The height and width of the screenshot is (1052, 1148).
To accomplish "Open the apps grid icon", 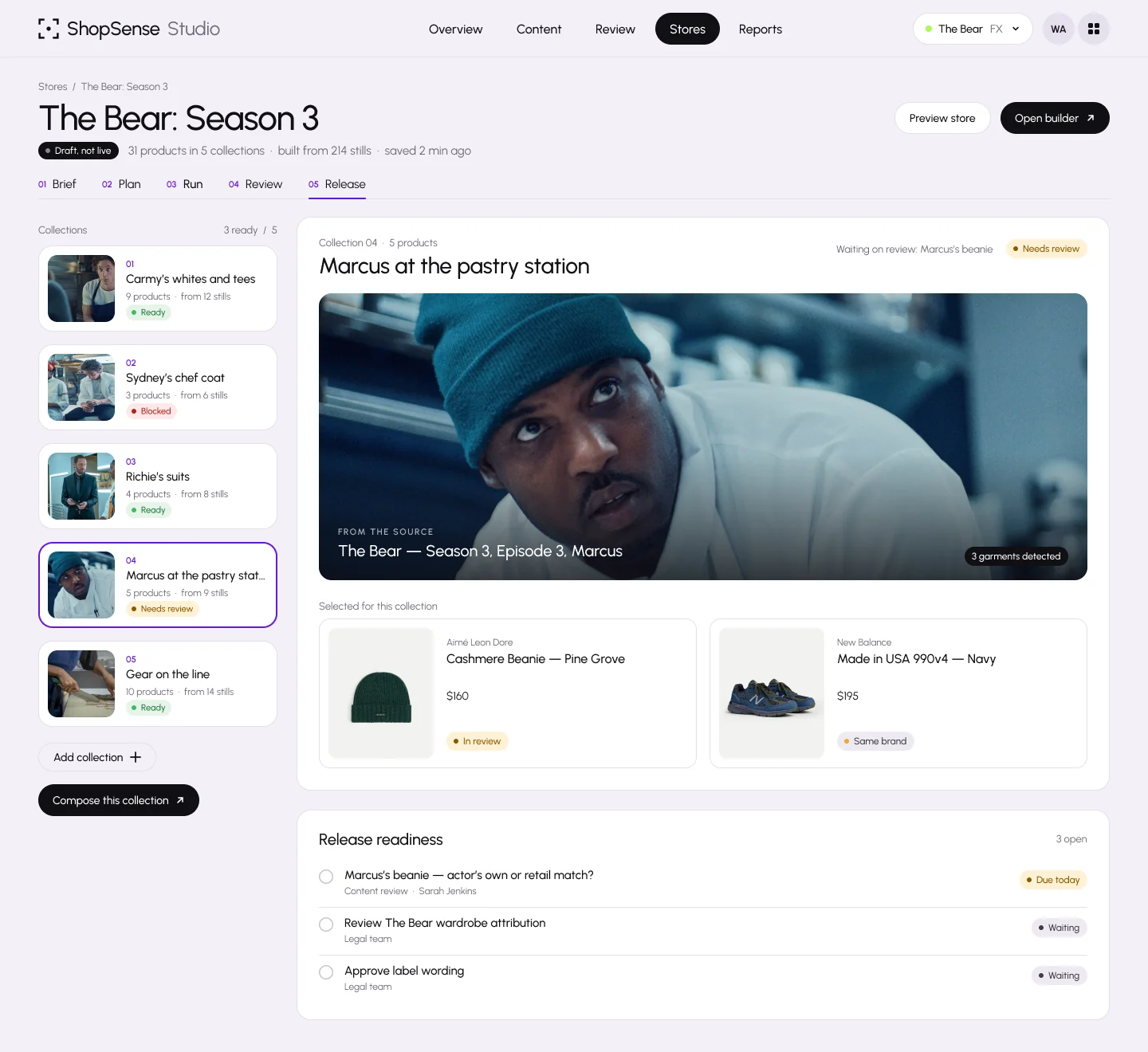I will coord(1094,29).
